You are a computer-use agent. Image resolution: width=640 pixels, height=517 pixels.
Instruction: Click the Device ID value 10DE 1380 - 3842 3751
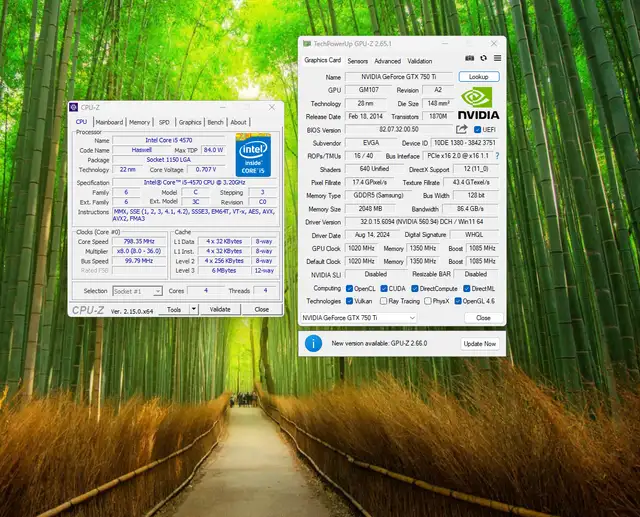[465, 143]
